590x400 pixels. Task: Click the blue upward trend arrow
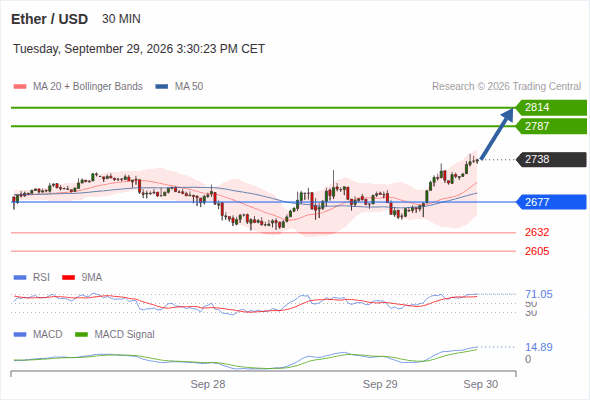(497, 134)
